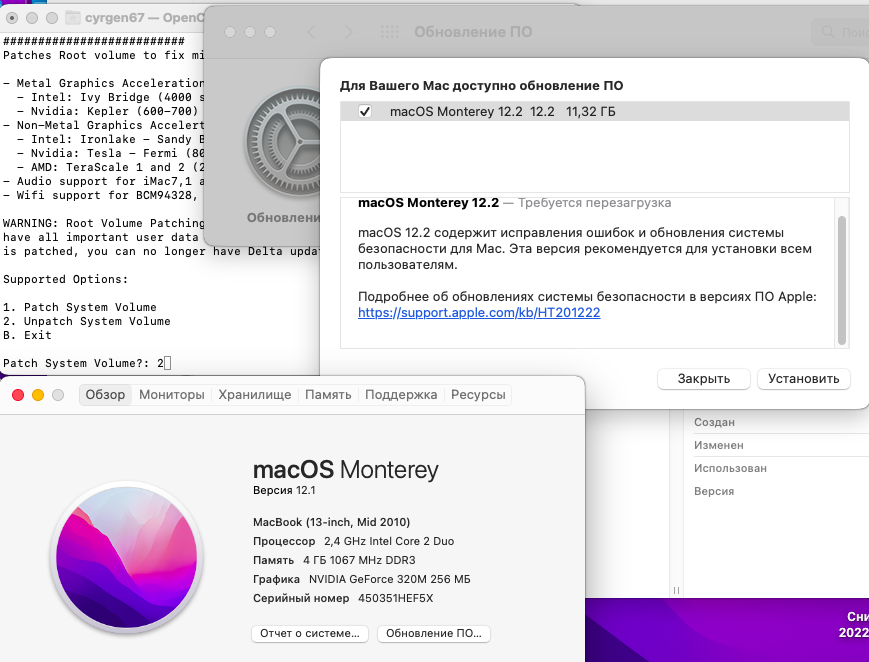
Task: Minimize the About This Mac window
Action: [x=38, y=395]
